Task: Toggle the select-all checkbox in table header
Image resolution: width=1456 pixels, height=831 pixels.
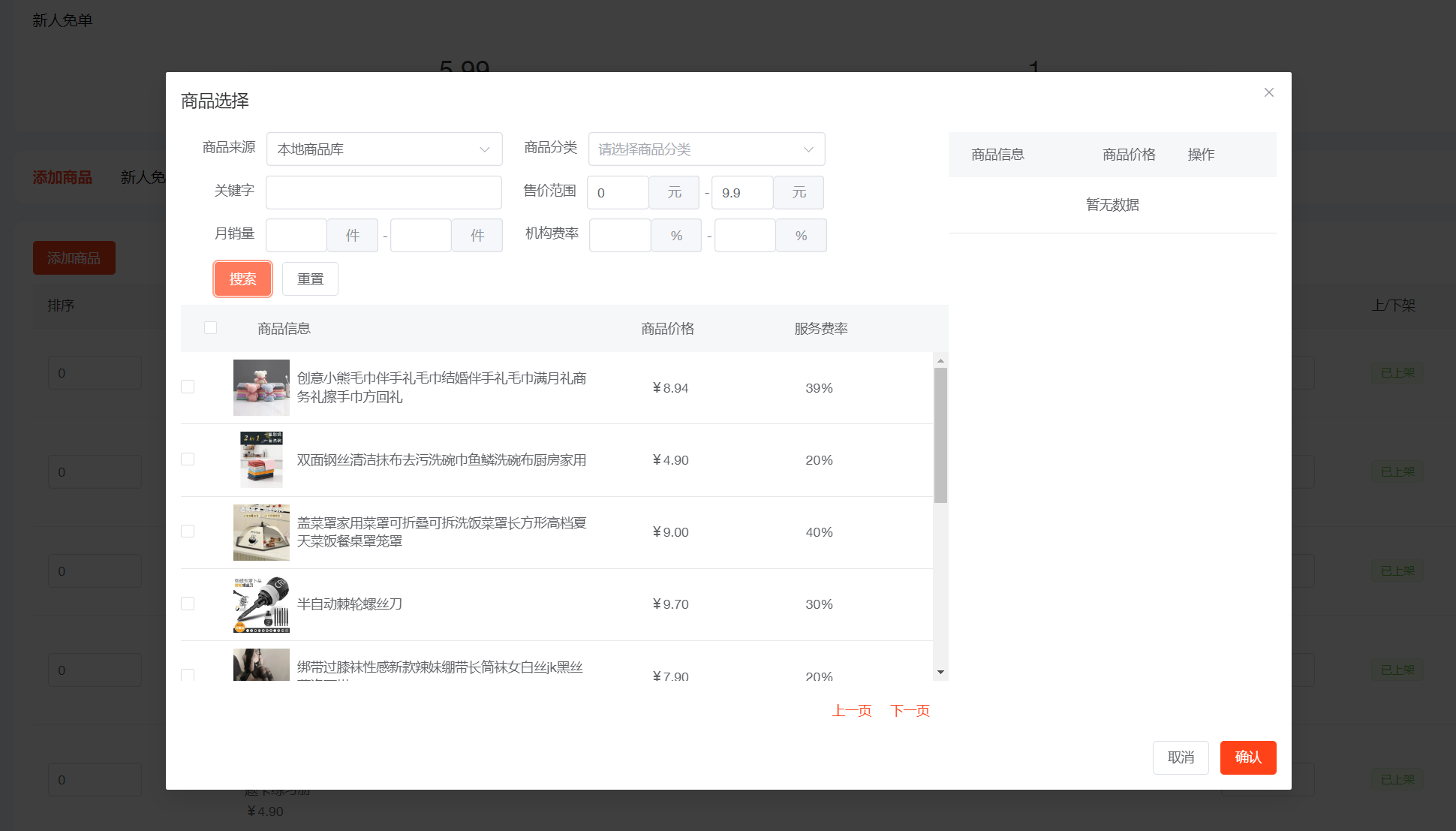Action: pos(211,328)
